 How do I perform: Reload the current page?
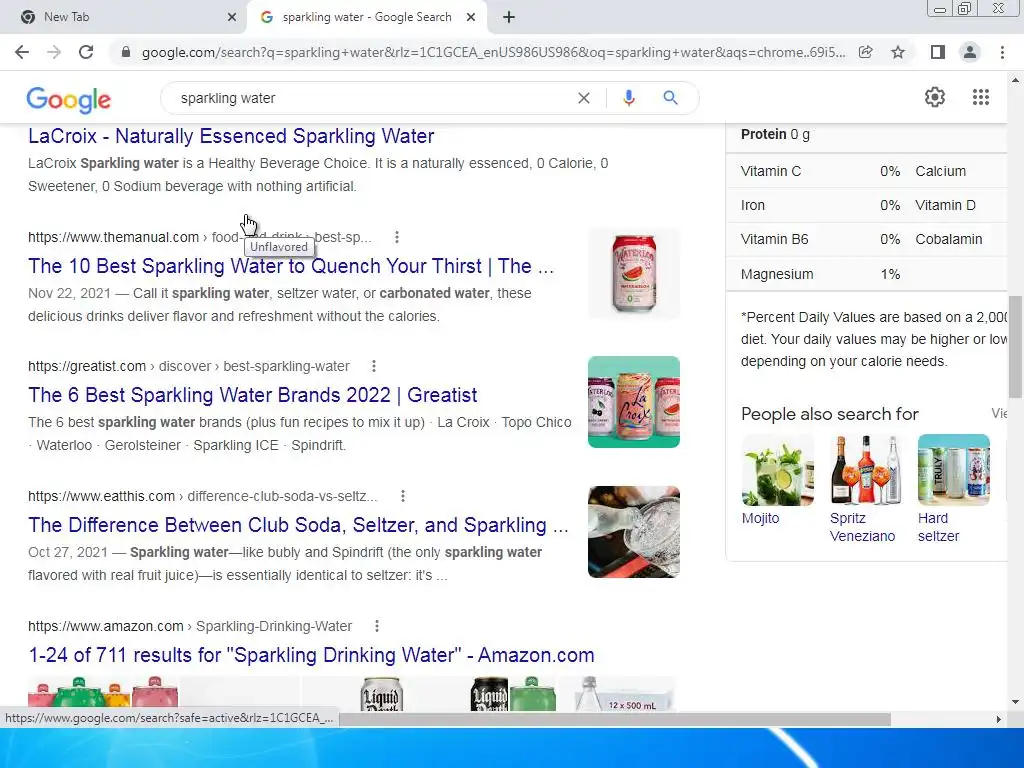[x=86, y=52]
